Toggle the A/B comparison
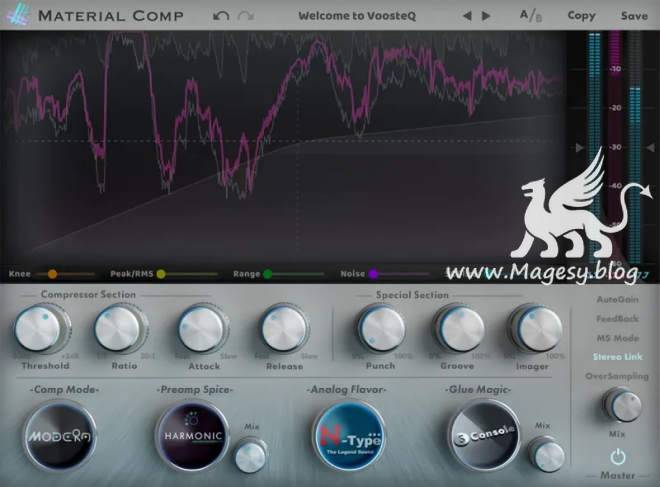The height and width of the screenshot is (487, 660). tap(530, 16)
